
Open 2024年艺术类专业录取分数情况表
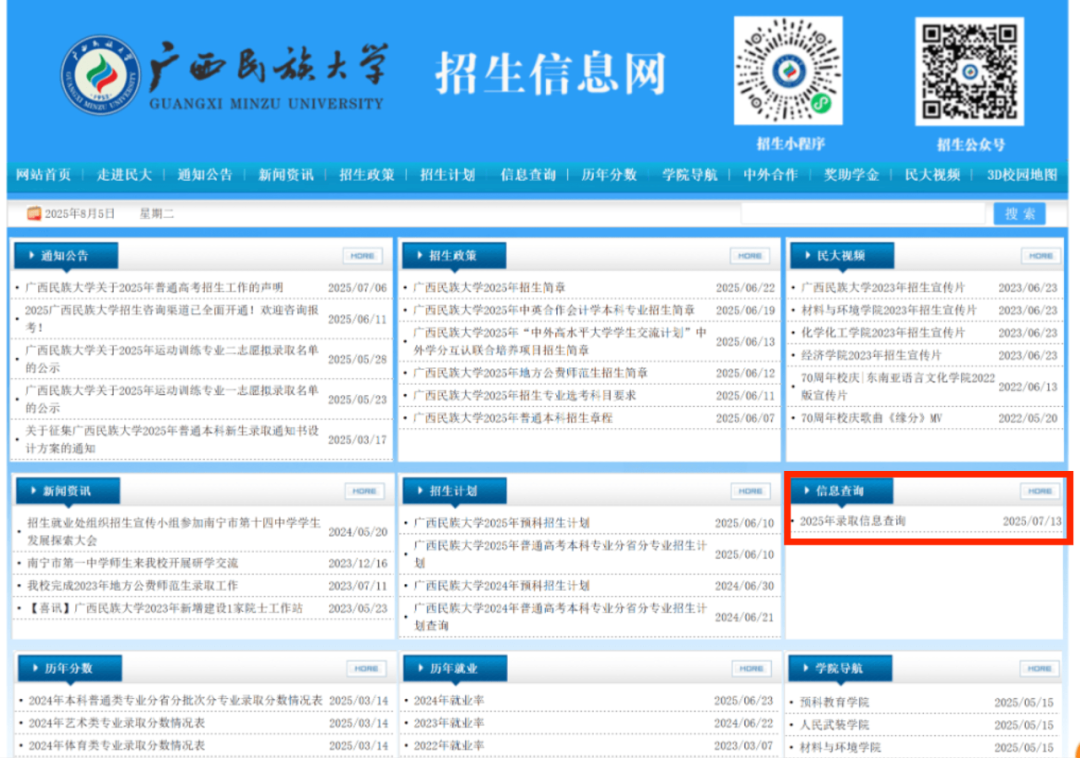pyautogui.click(x=117, y=723)
